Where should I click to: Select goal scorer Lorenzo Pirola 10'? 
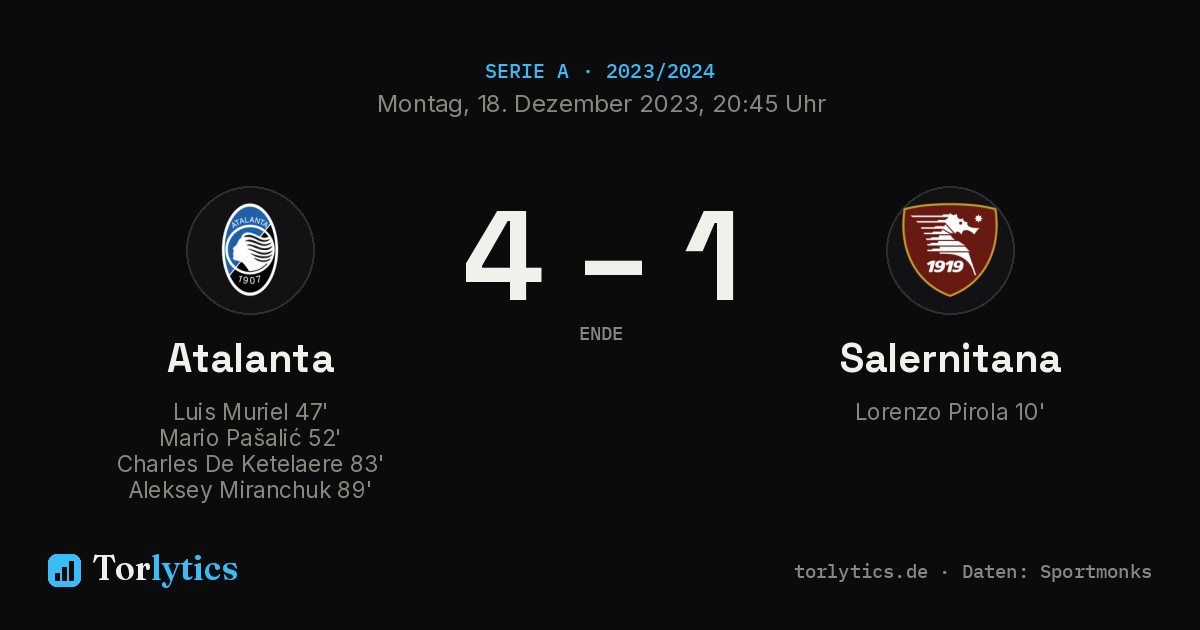950,412
